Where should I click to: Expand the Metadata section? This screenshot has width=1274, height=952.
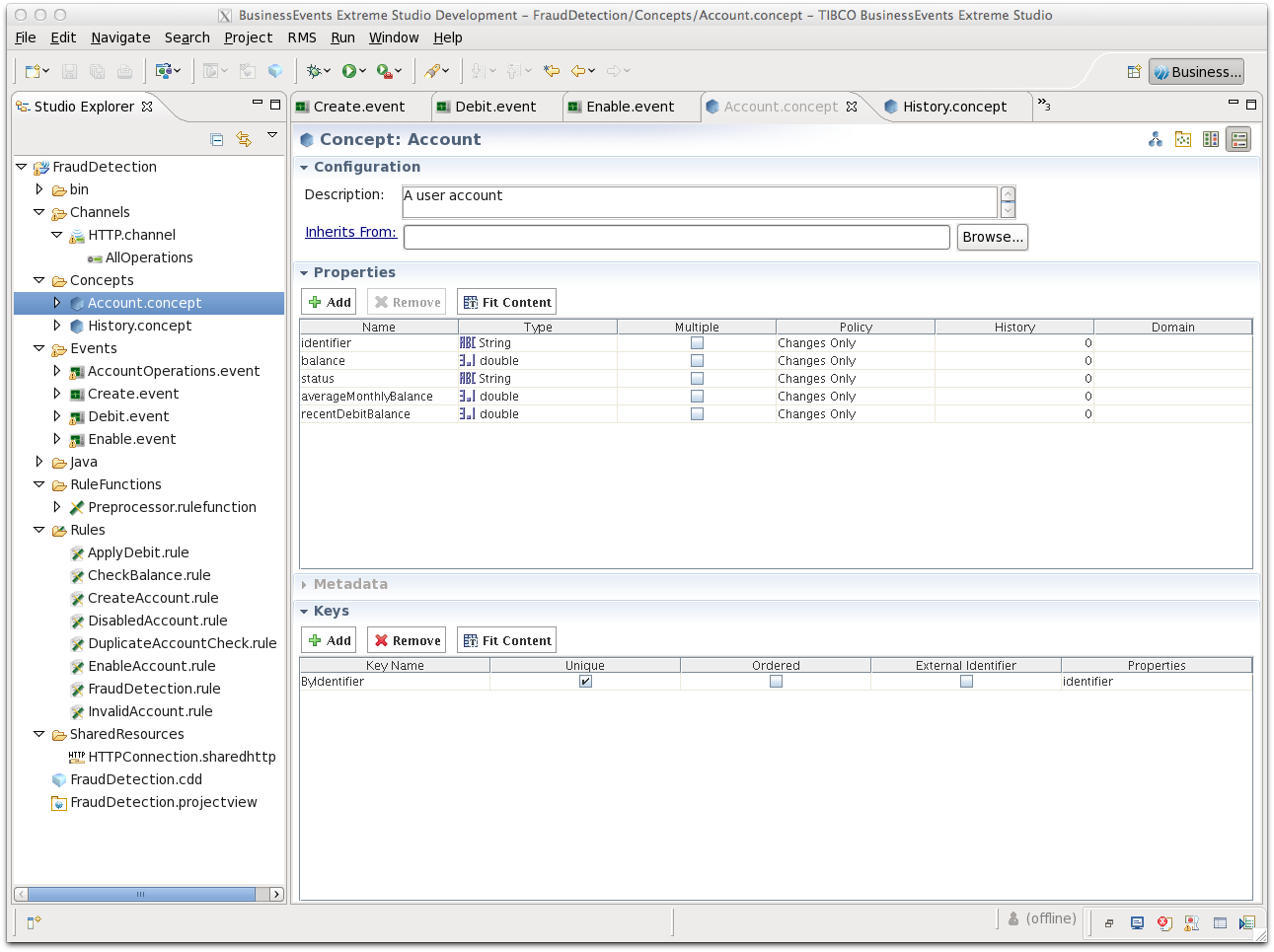[x=304, y=585]
